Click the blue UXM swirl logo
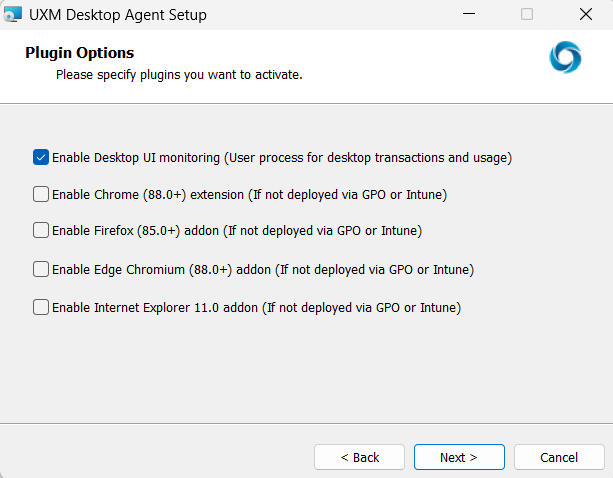 [565, 57]
